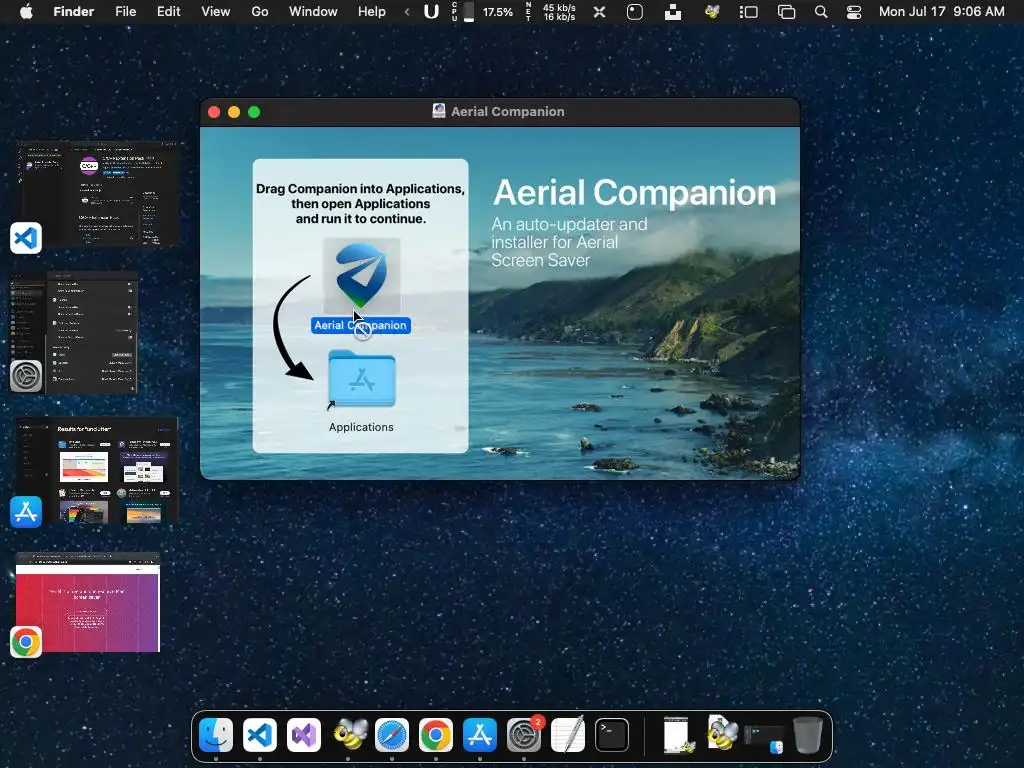Viewport: 1024px width, 768px height.
Task: Open the Go menu
Action: coord(260,12)
